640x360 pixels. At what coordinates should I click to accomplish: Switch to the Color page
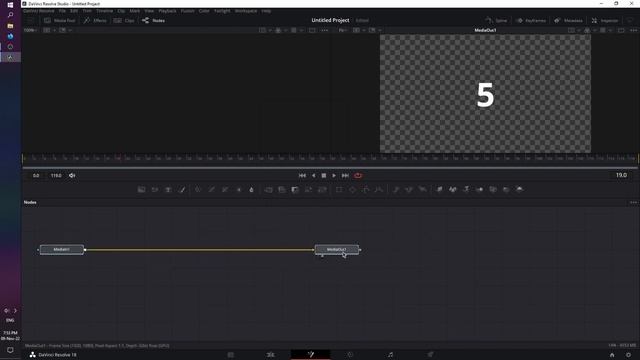[350, 355]
